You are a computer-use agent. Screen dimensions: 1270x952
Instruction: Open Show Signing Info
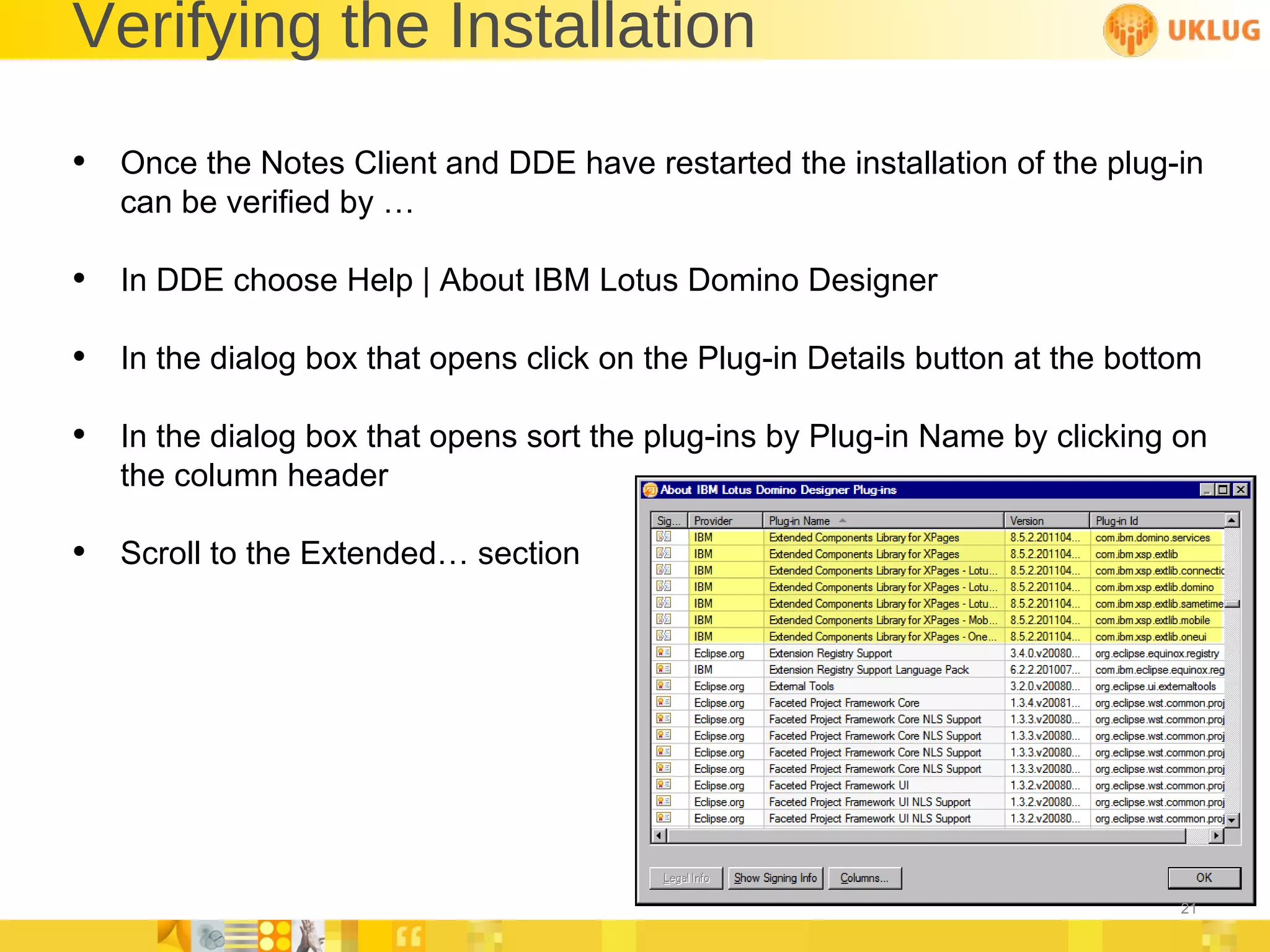tap(775, 878)
